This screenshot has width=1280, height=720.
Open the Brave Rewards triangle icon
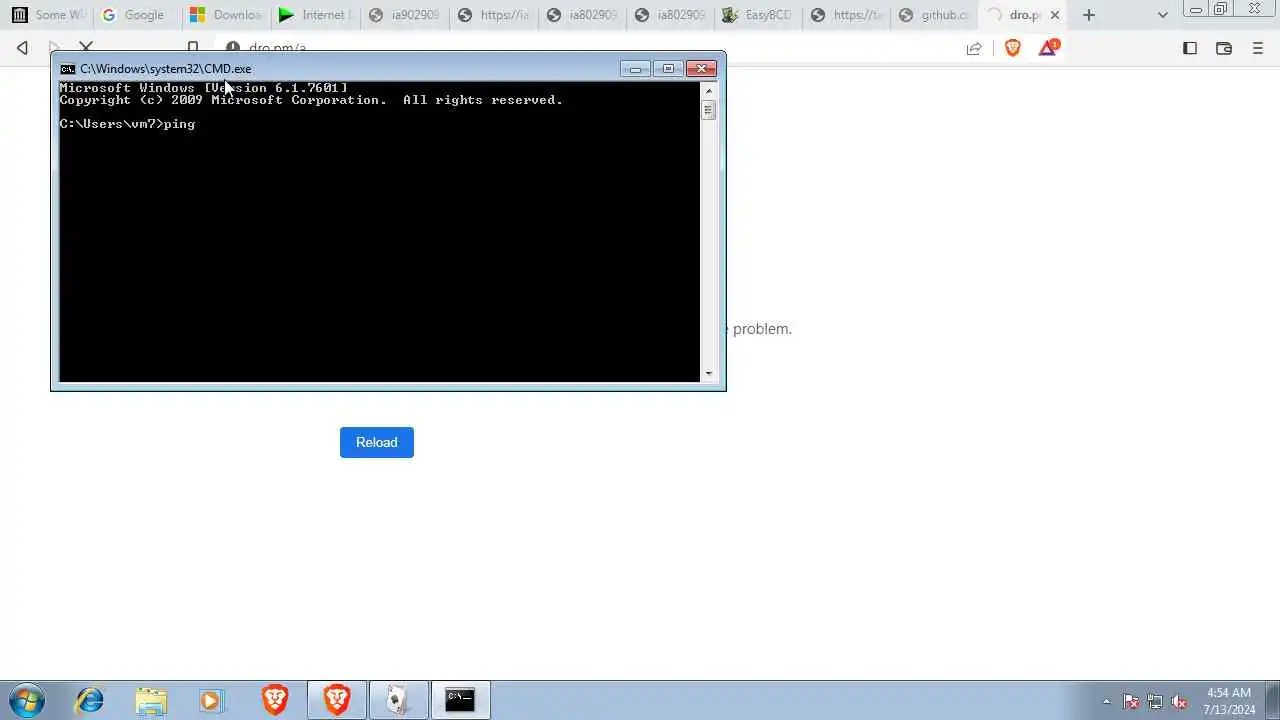tap(1048, 47)
